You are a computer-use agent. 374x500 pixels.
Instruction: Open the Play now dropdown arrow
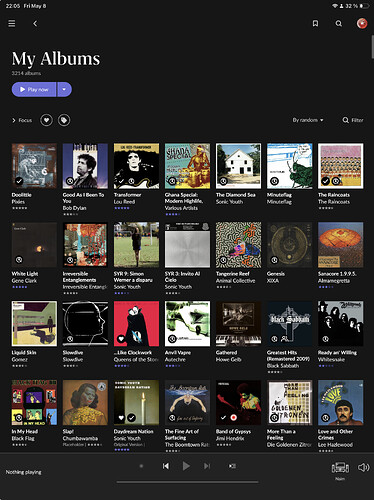point(64,89)
